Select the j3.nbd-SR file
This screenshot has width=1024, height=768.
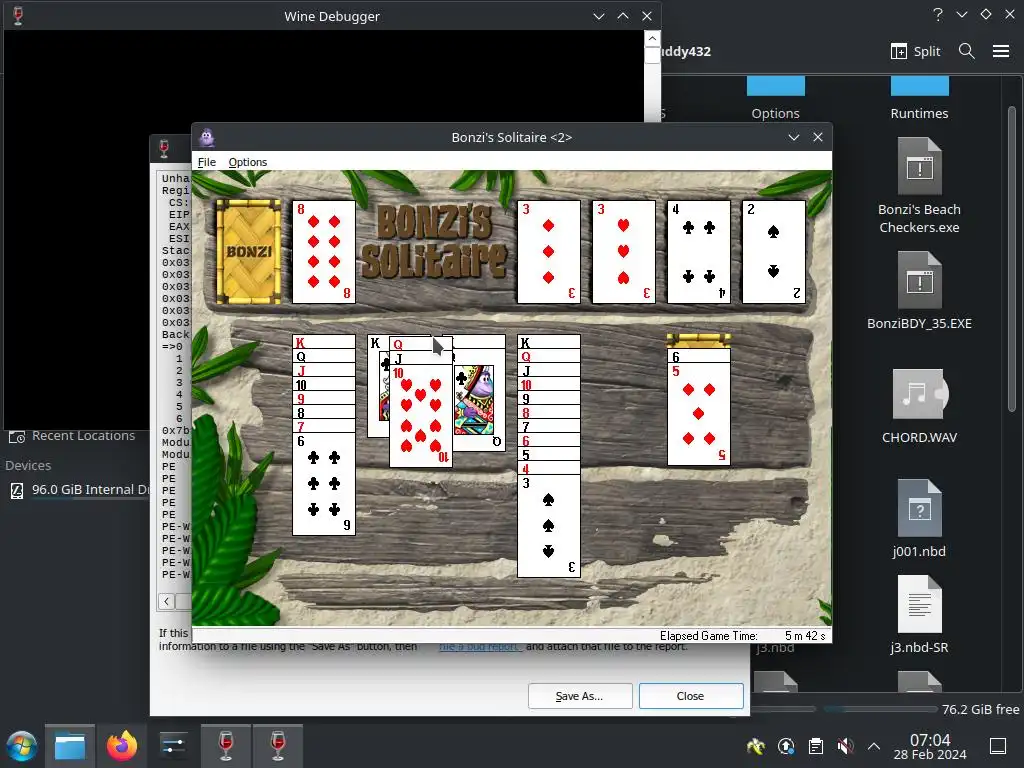tap(919, 614)
